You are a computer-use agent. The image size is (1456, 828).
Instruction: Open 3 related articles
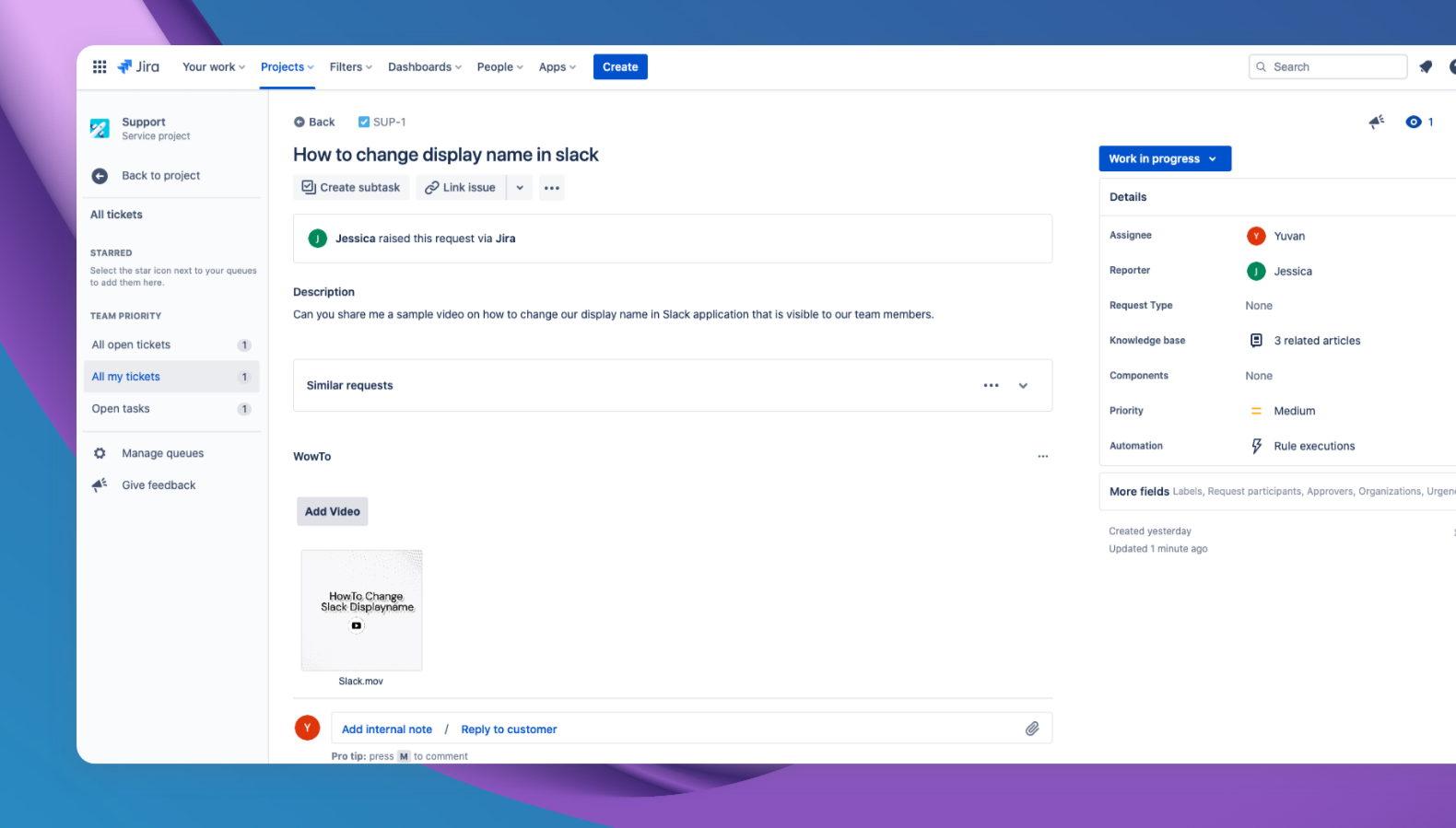tap(1317, 341)
